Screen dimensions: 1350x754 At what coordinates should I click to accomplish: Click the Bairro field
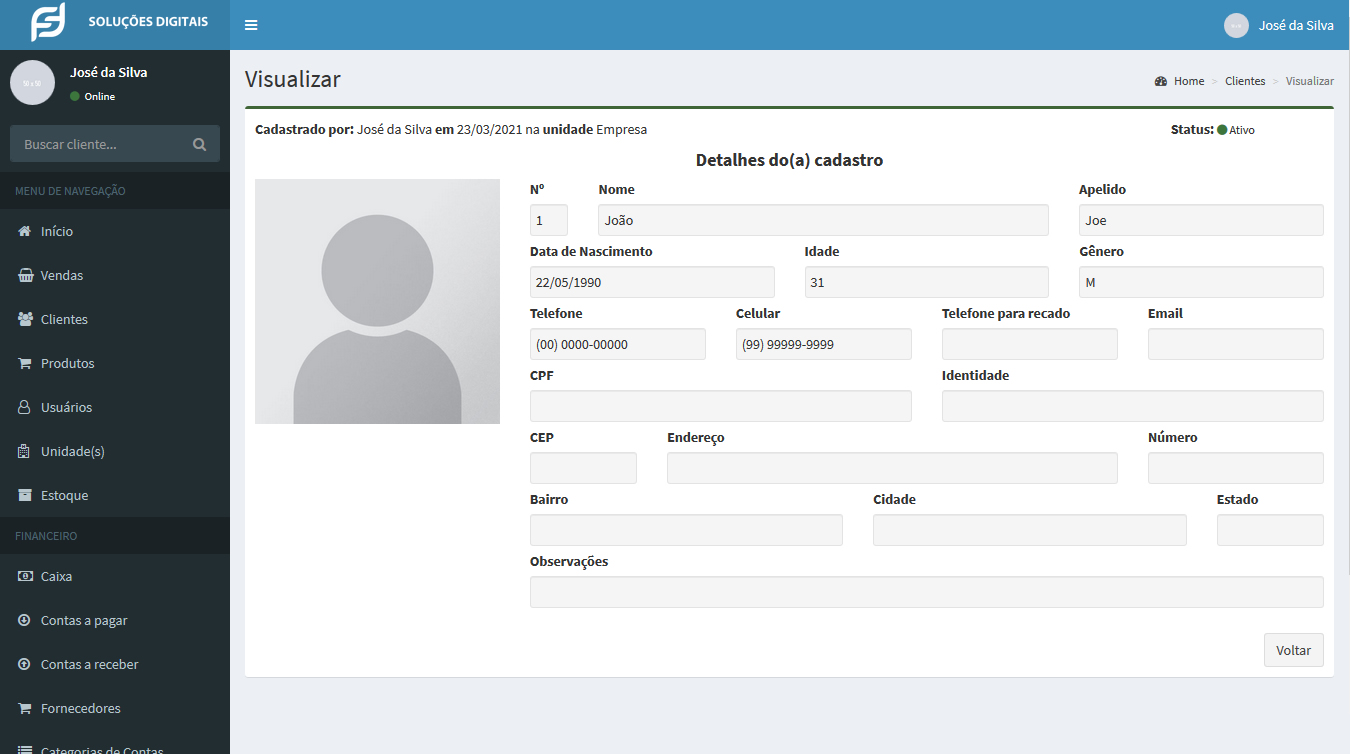(x=686, y=530)
